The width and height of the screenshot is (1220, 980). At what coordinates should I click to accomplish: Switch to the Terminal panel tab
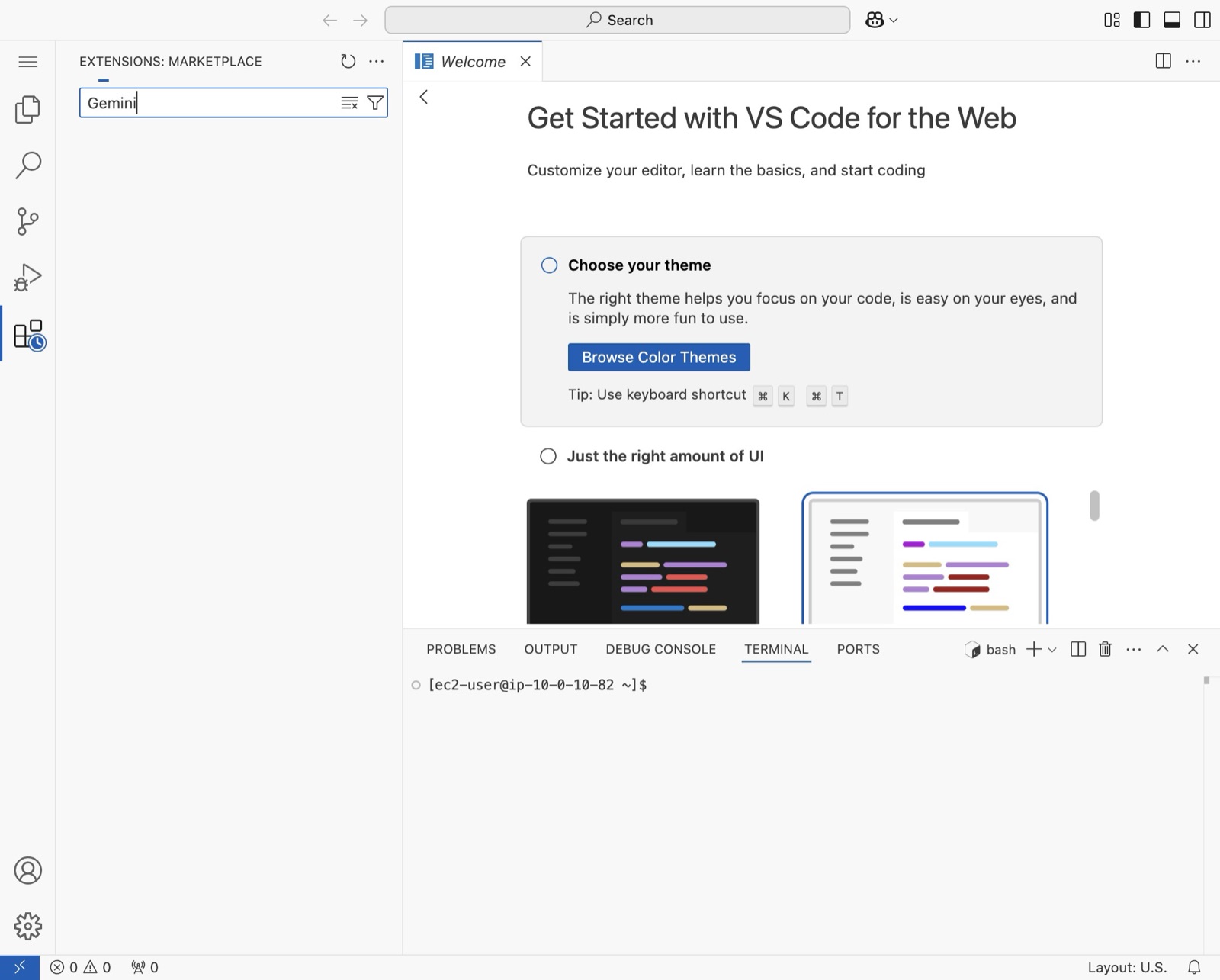(776, 649)
